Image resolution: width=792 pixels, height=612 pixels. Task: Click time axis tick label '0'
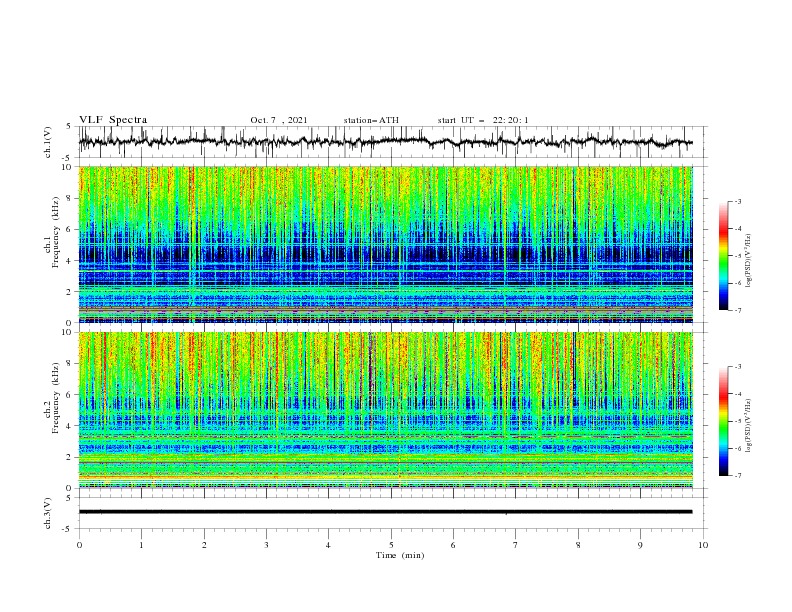(79, 545)
